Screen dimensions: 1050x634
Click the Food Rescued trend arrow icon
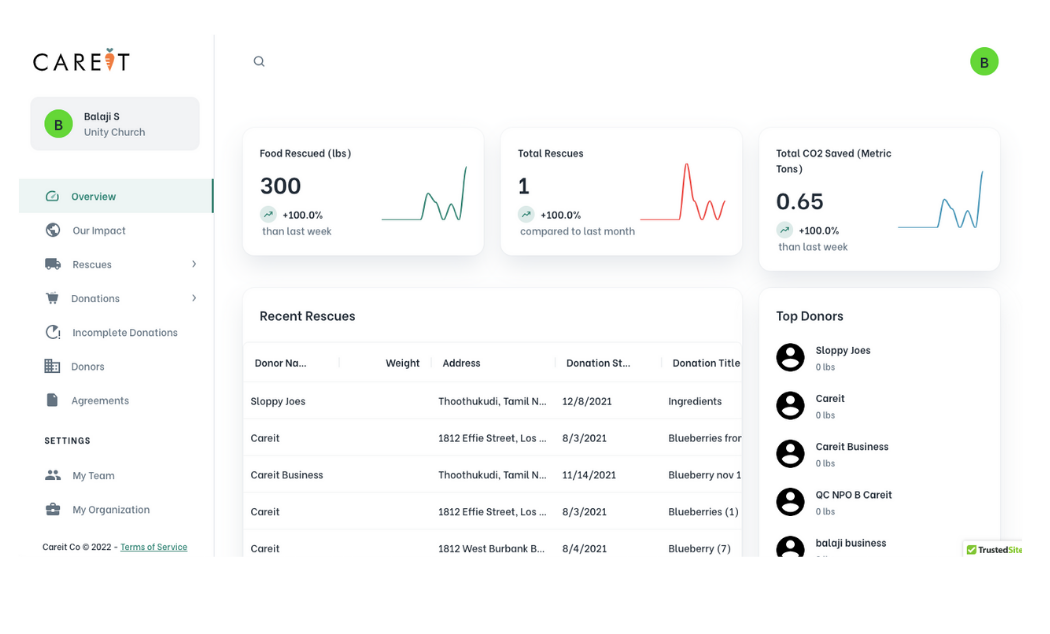click(x=268, y=214)
